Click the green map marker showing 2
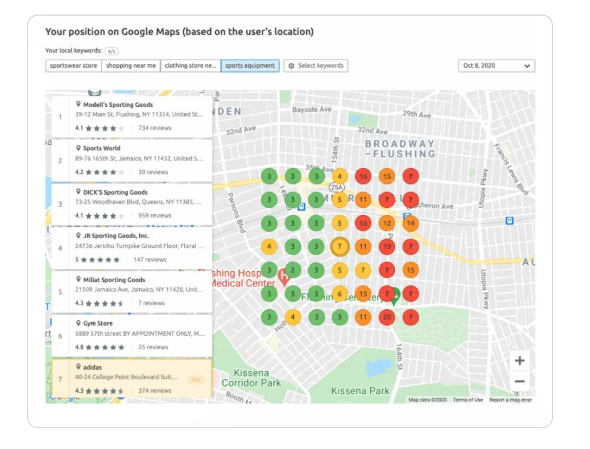Screen dimensions: 590x449 (x=293, y=270)
